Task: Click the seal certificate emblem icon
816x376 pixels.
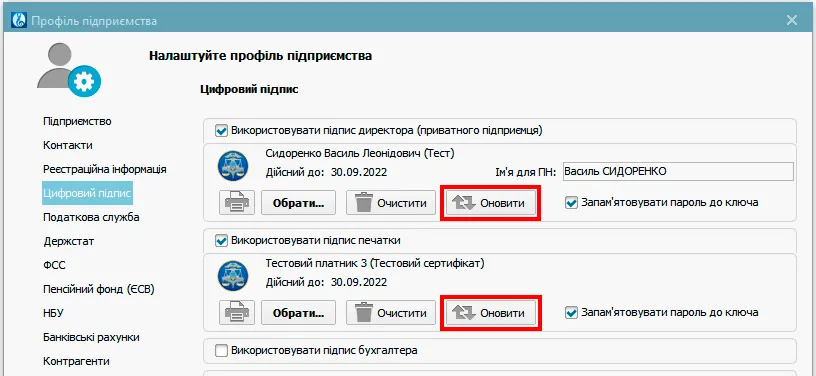Action: (x=233, y=275)
